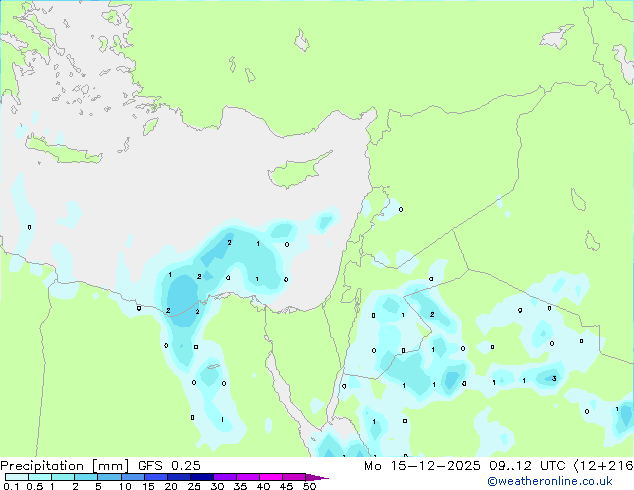Click the '50' legend scale value
Image resolution: width=634 pixels, height=490 pixels.
click(309, 486)
